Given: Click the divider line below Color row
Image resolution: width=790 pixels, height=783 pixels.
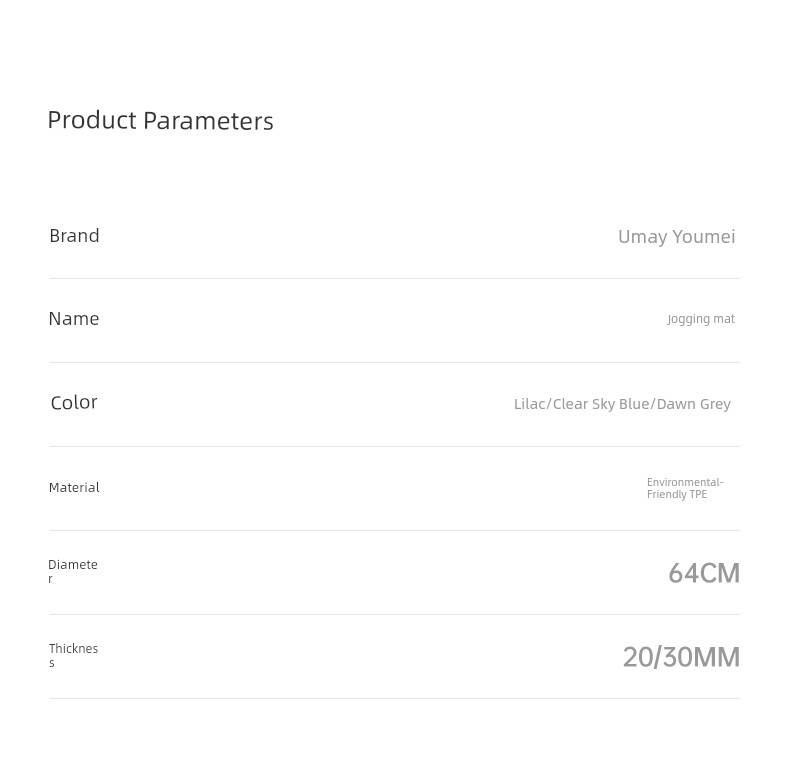Looking at the screenshot, I should 394,446.
